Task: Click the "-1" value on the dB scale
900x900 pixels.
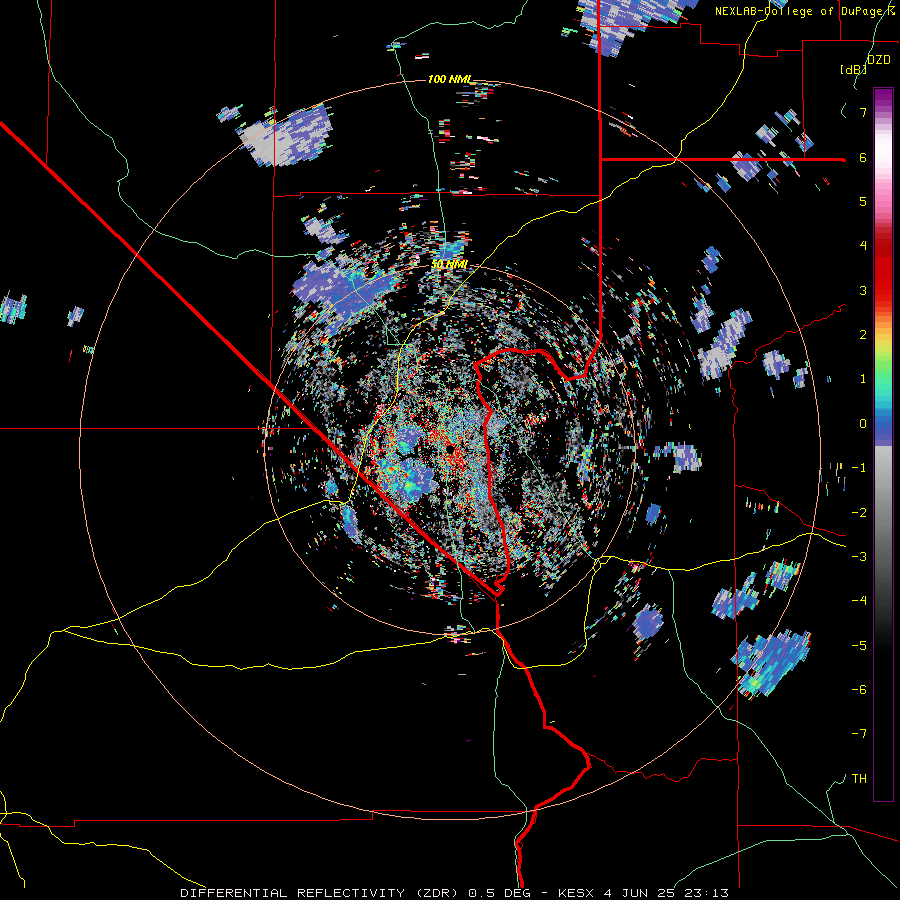Action: tap(859, 468)
